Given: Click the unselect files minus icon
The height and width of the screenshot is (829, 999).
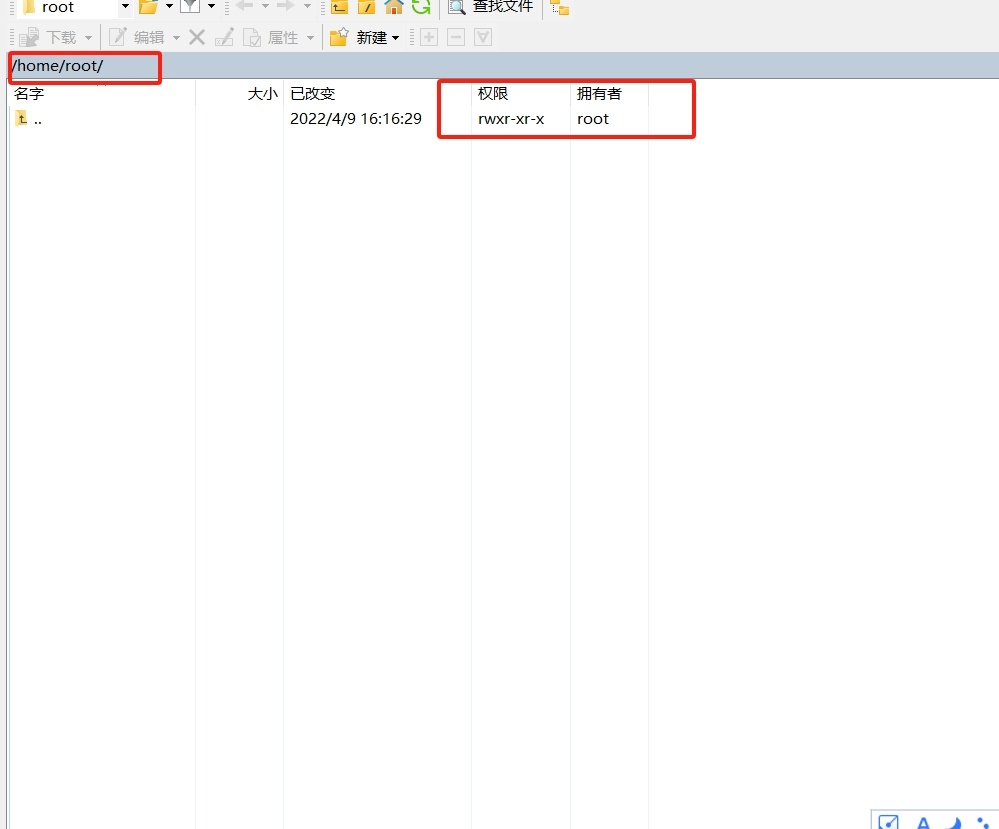Looking at the screenshot, I should (x=456, y=38).
